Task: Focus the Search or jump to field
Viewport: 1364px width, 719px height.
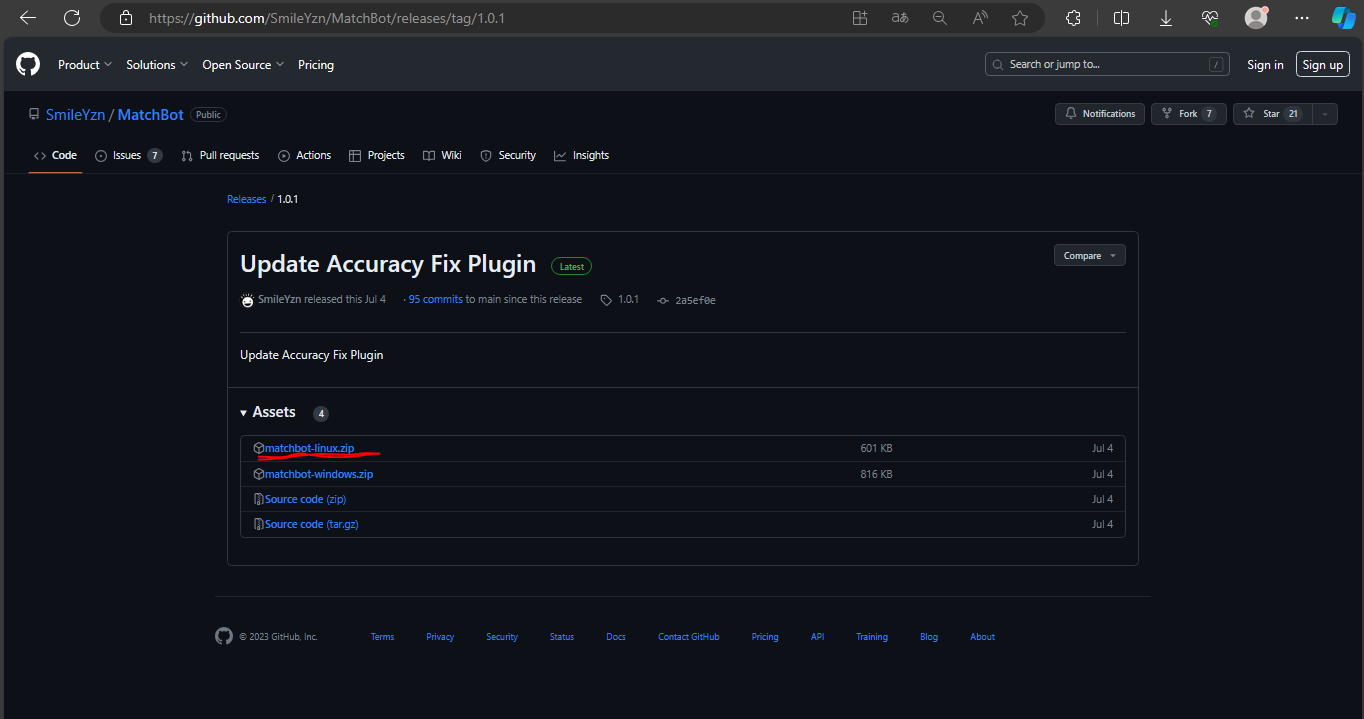Action: pos(1106,64)
